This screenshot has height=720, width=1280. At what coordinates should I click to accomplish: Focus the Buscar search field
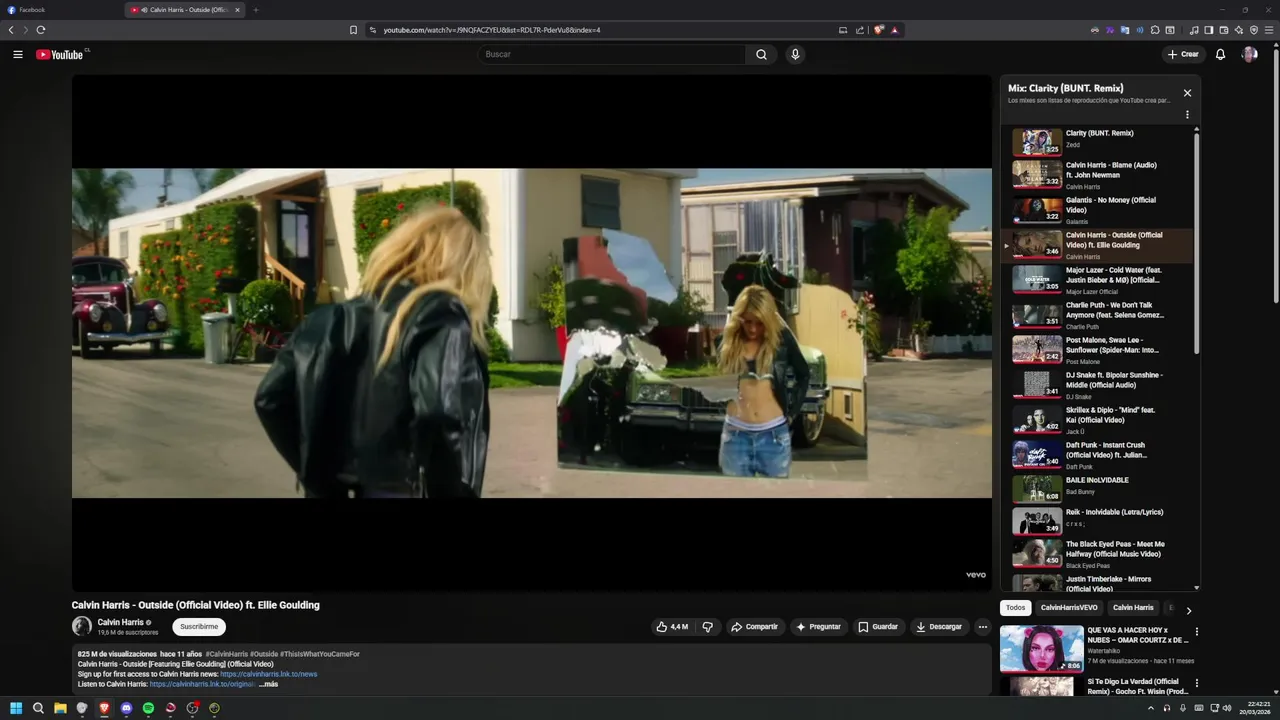pyautogui.click(x=611, y=54)
